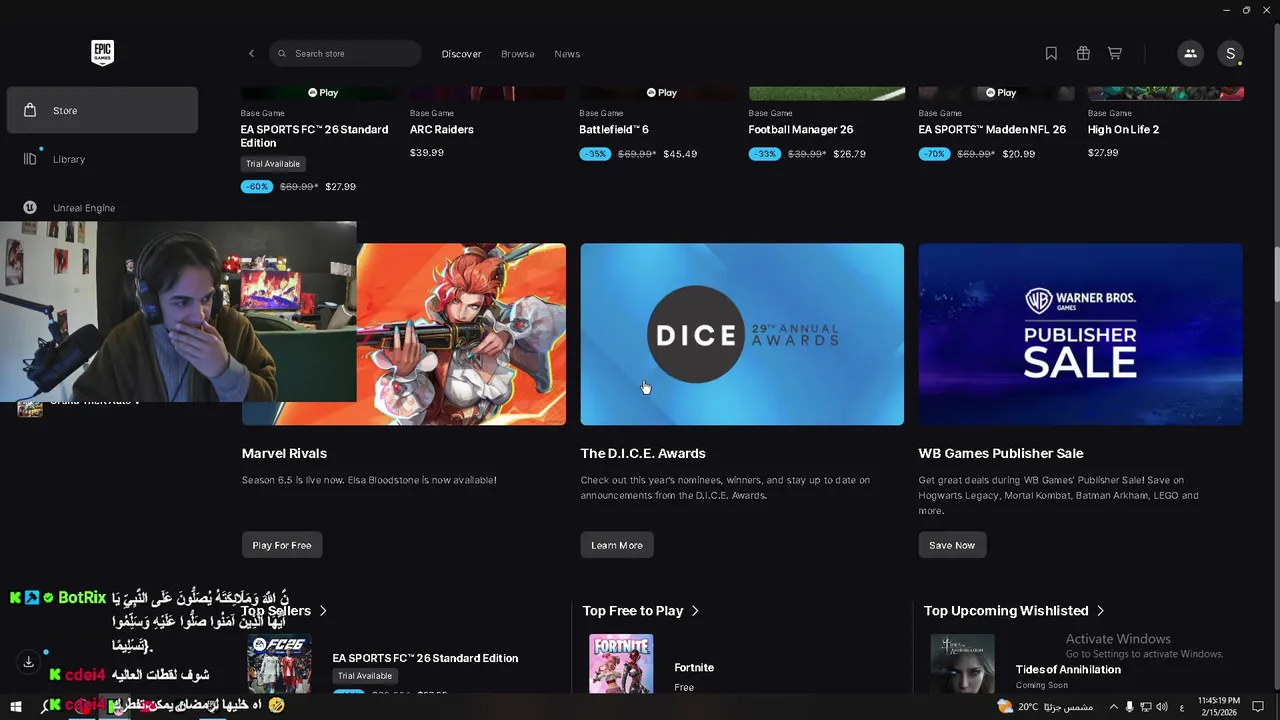Image resolution: width=1280 pixels, height=720 pixels.
Task: Click the Library grid icon in the sidebar
Action: pyautogui.click(x=30, y=159)
